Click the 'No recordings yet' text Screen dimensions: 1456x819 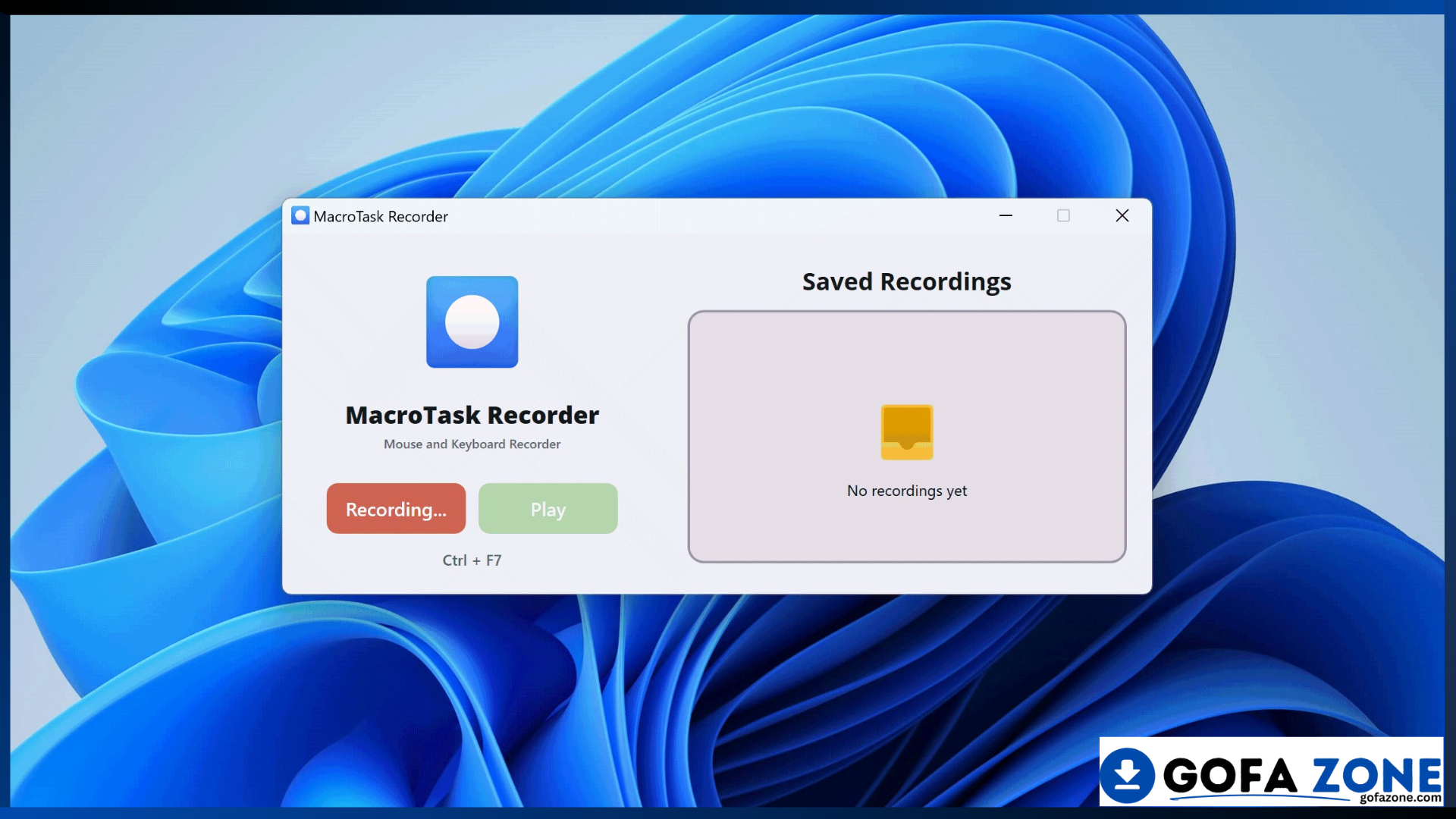(907, 491)
